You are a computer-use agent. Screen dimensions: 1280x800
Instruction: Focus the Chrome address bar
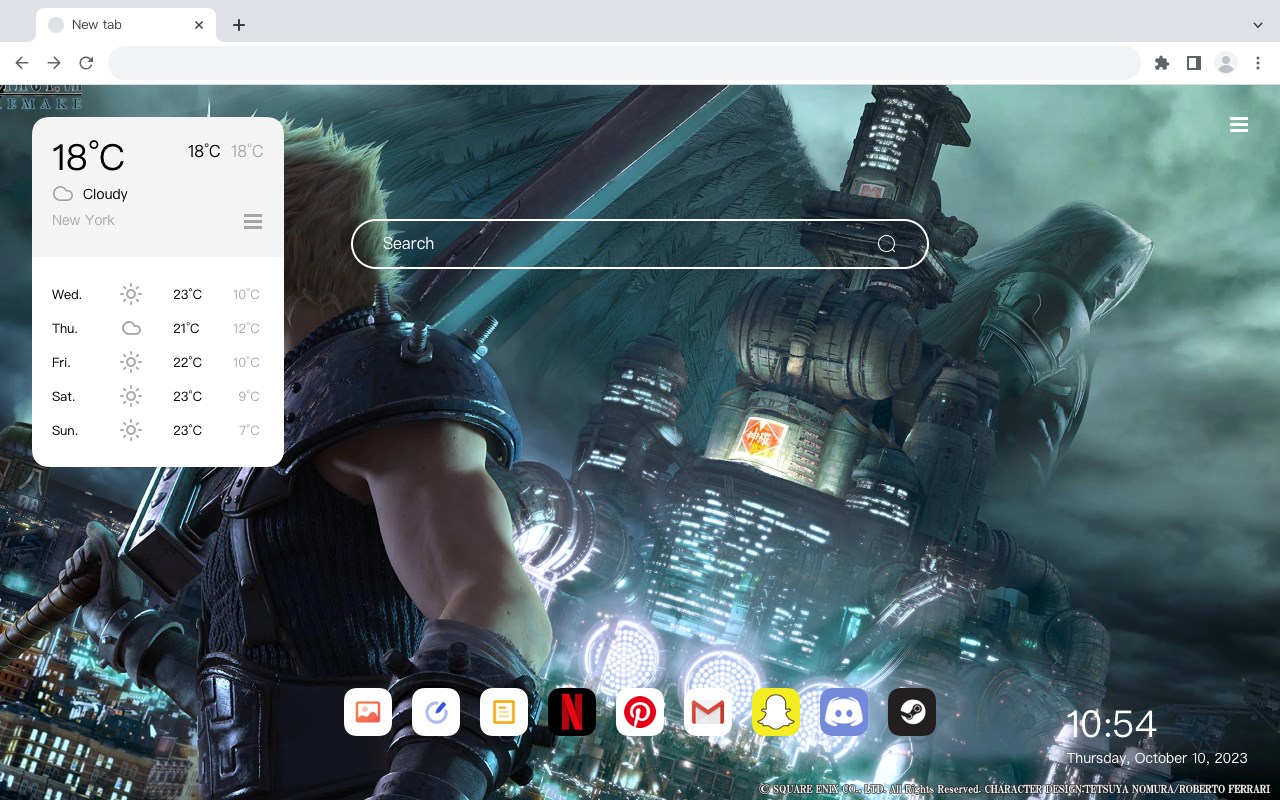(x=624, y=63)
